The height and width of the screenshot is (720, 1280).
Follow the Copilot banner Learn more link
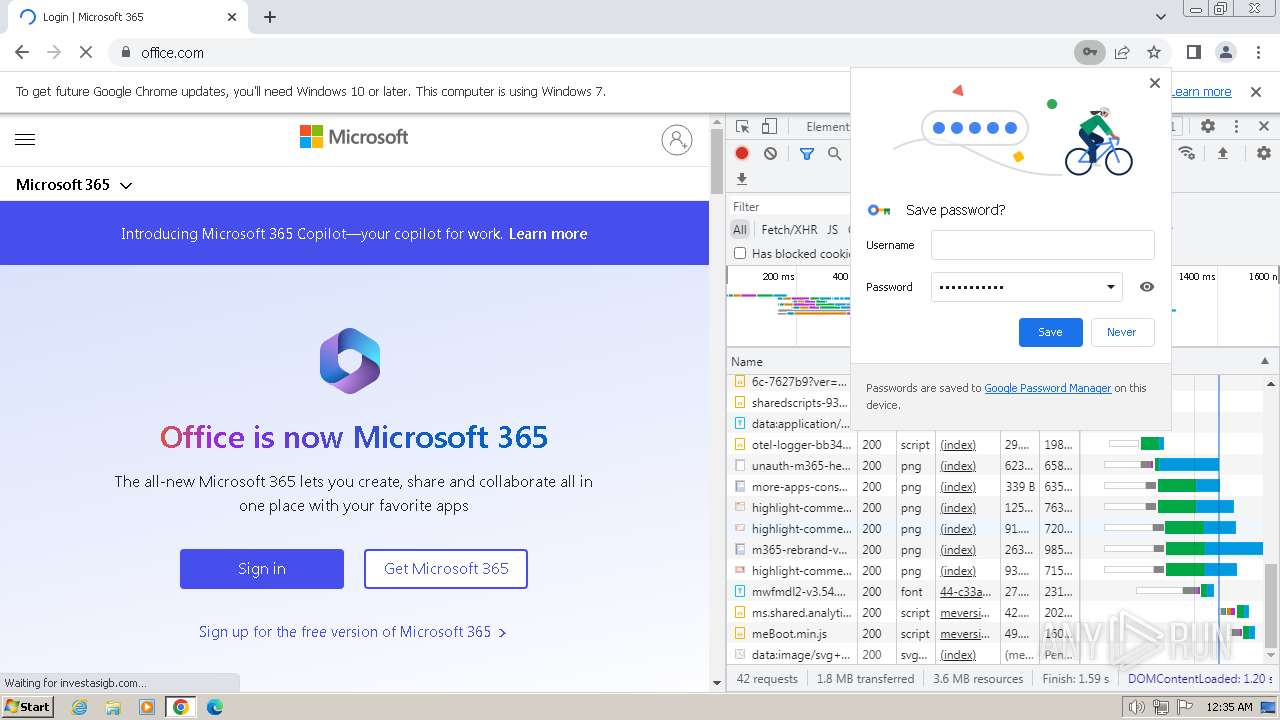(x=548, y=234)
